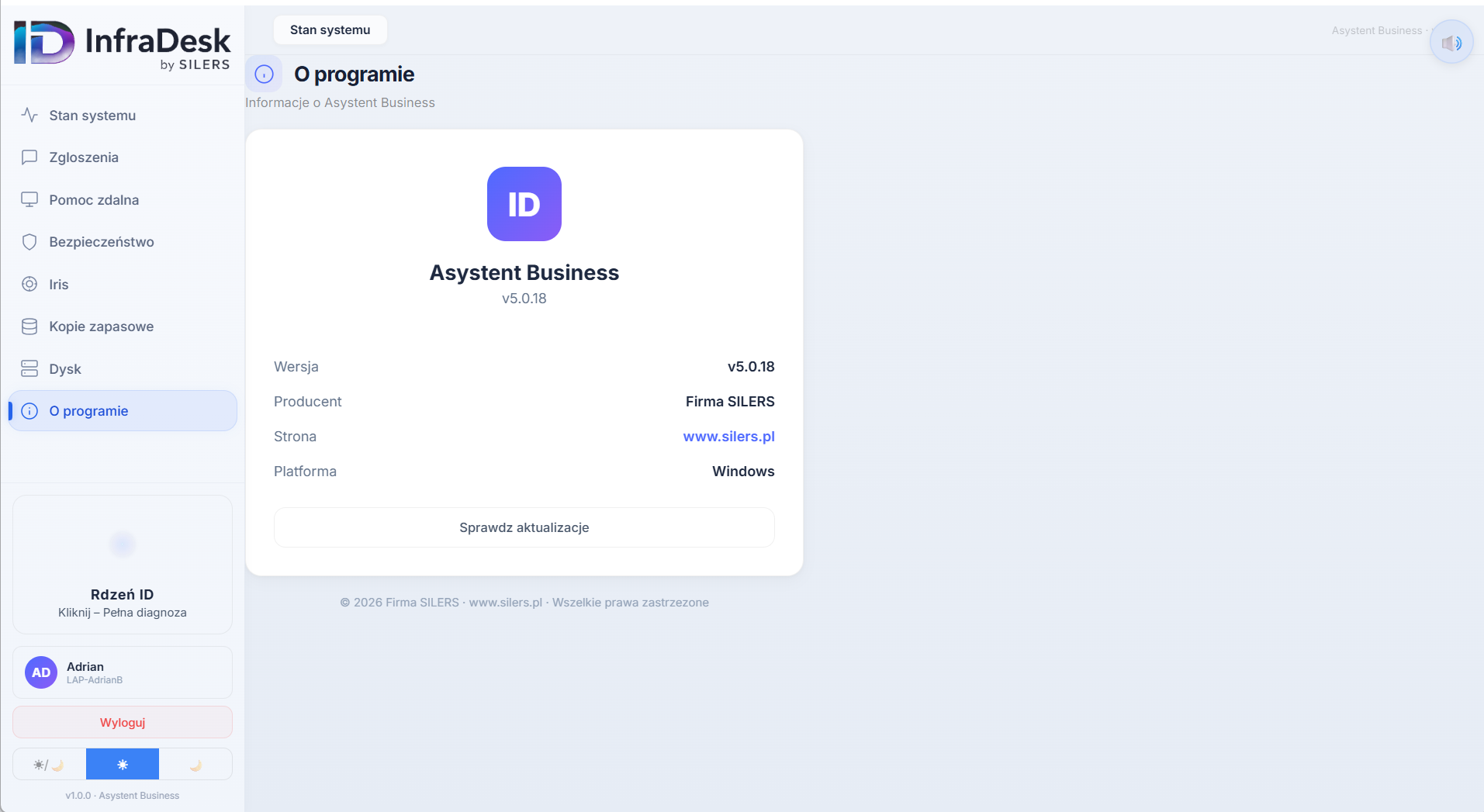The height and width of the screenshot is (812, 1484).
Task: Select dark theme moon option
Action: pyautogui.click(x=195, y=764)
